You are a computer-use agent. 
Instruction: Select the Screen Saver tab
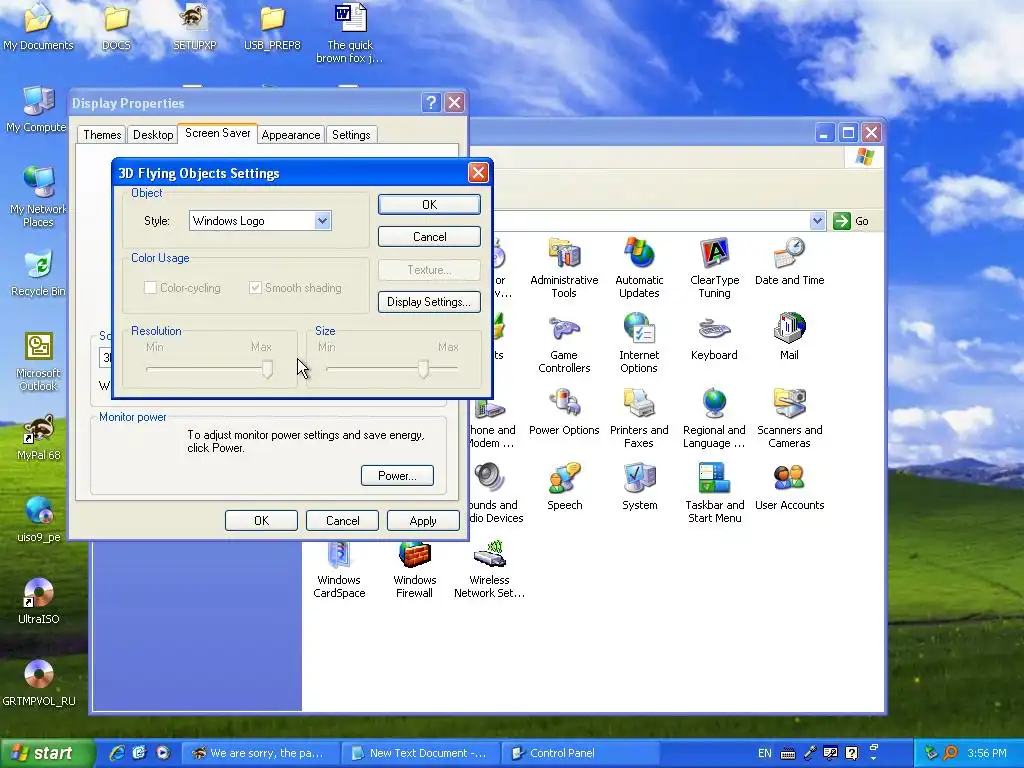tap(217, 133)
